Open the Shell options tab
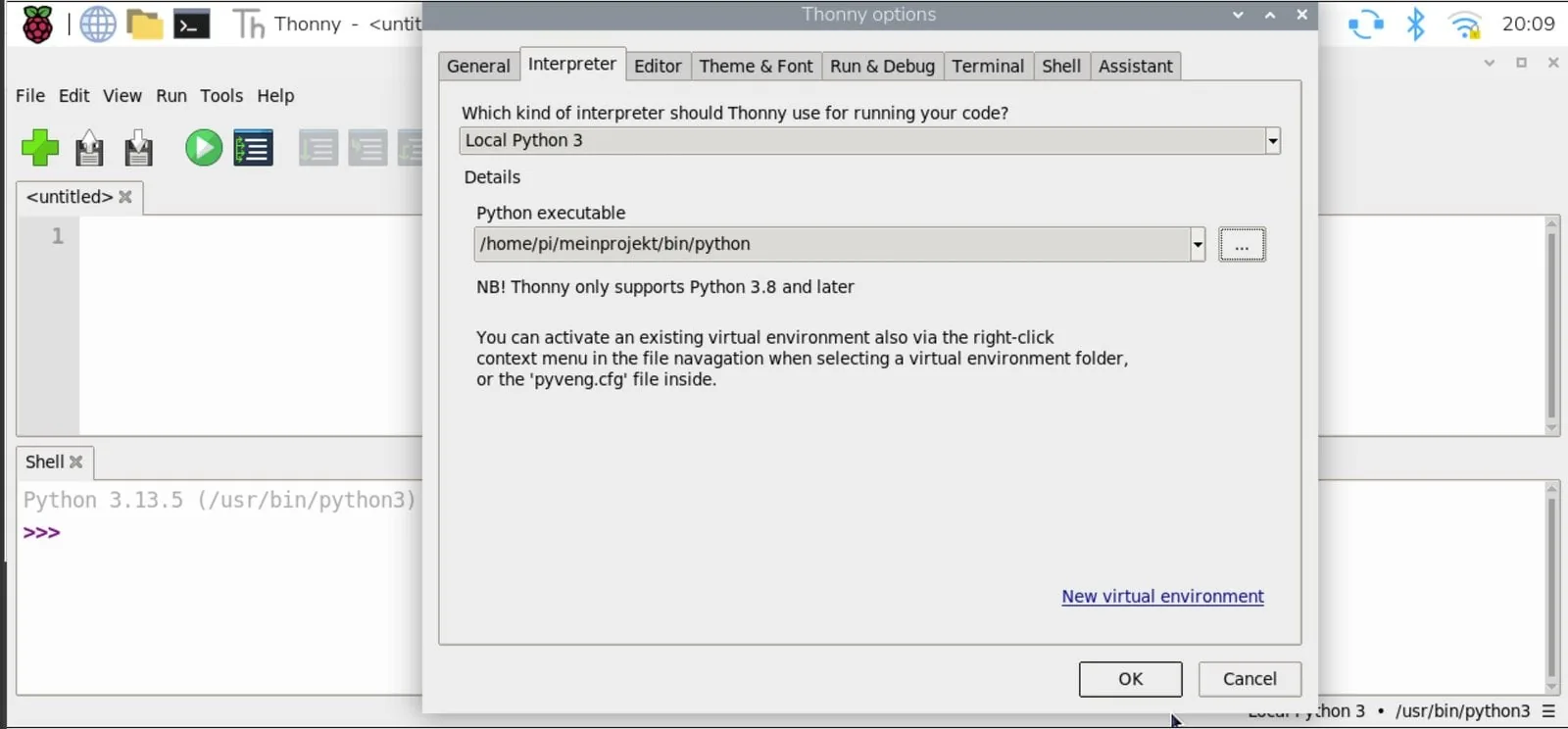Screen dimensions: 1568x729 coord(1061,66)
